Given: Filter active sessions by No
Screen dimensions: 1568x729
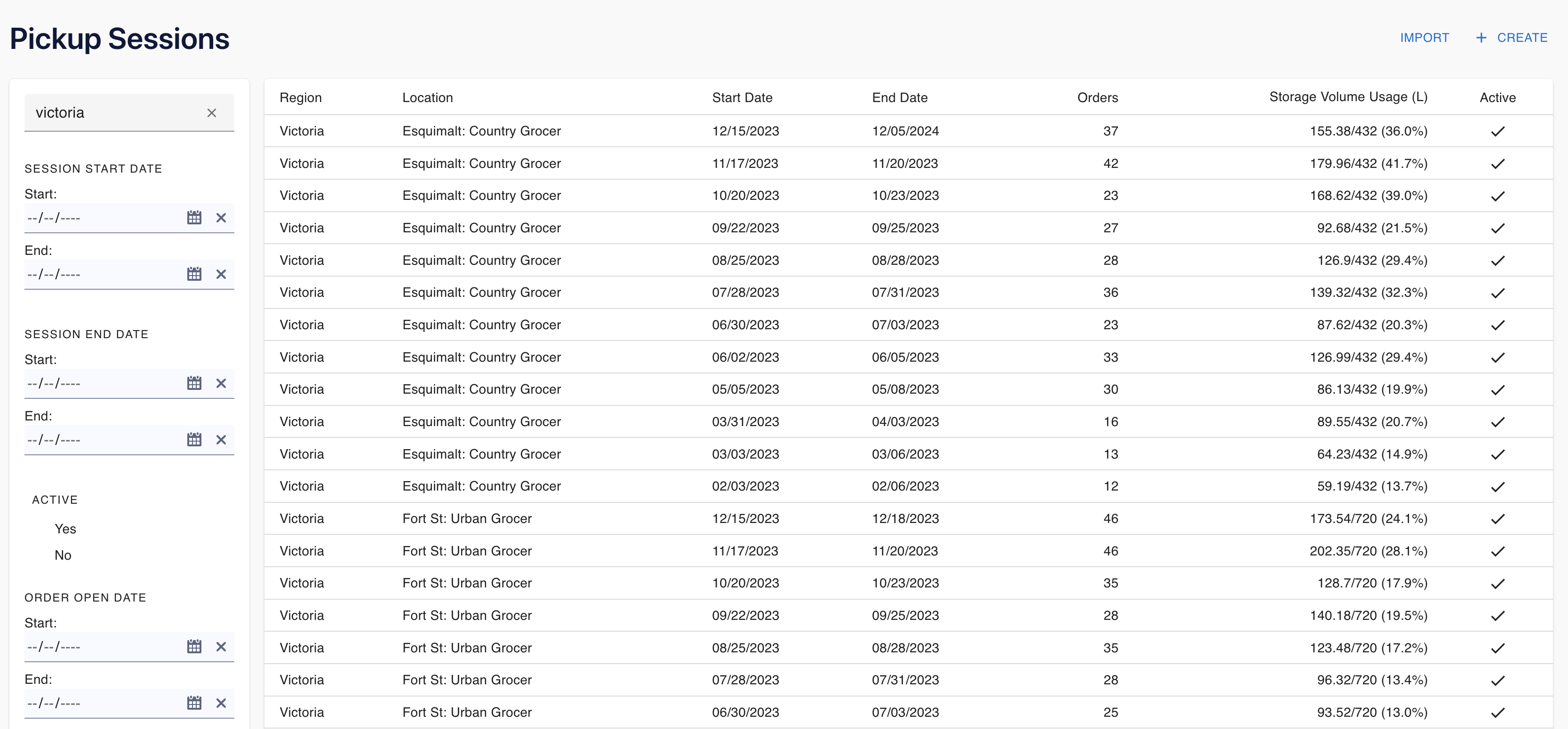Looking at the screenshot, I should click(x=63, y=555).
